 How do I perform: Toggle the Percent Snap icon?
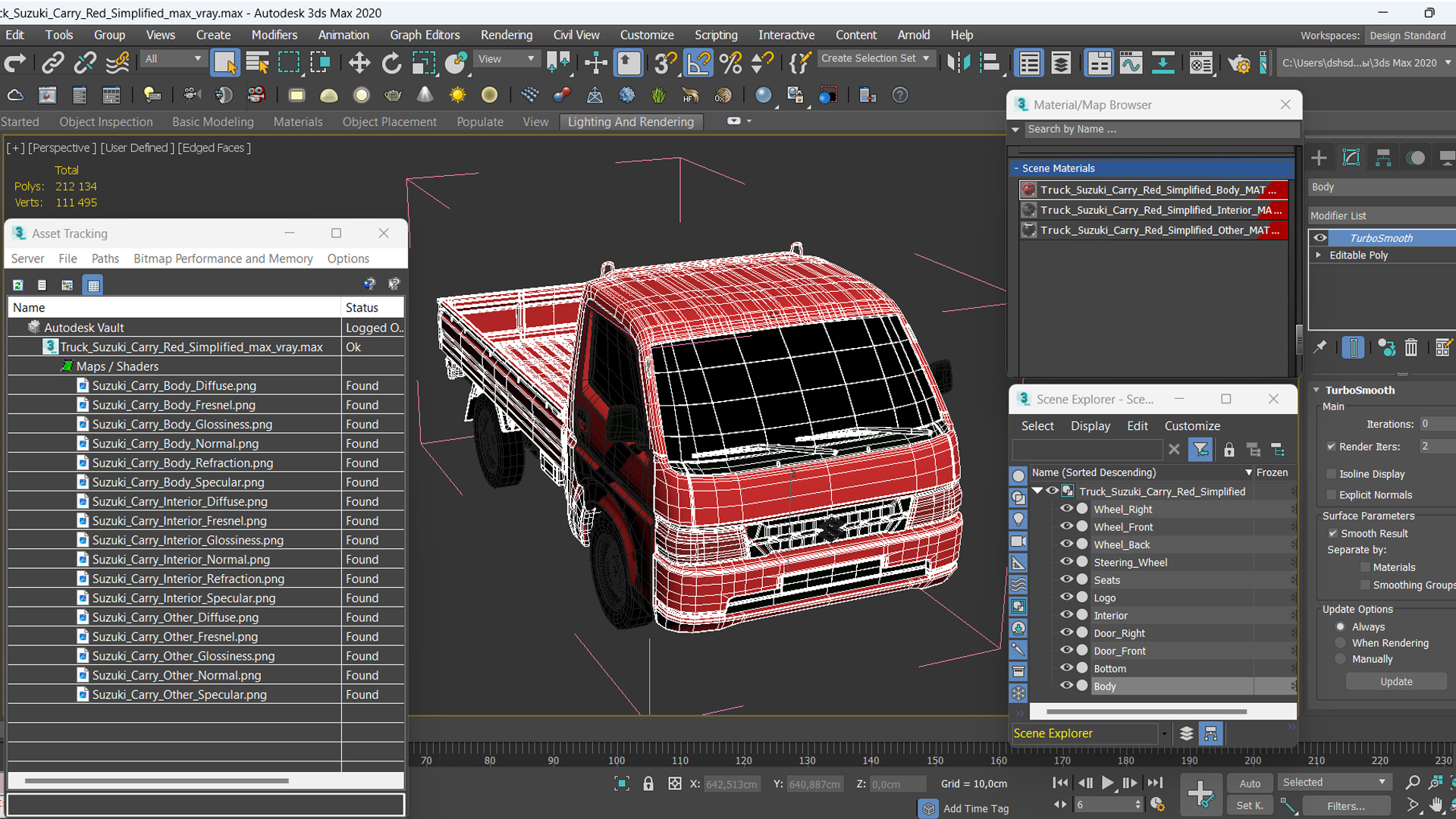(x=731, y=63)
